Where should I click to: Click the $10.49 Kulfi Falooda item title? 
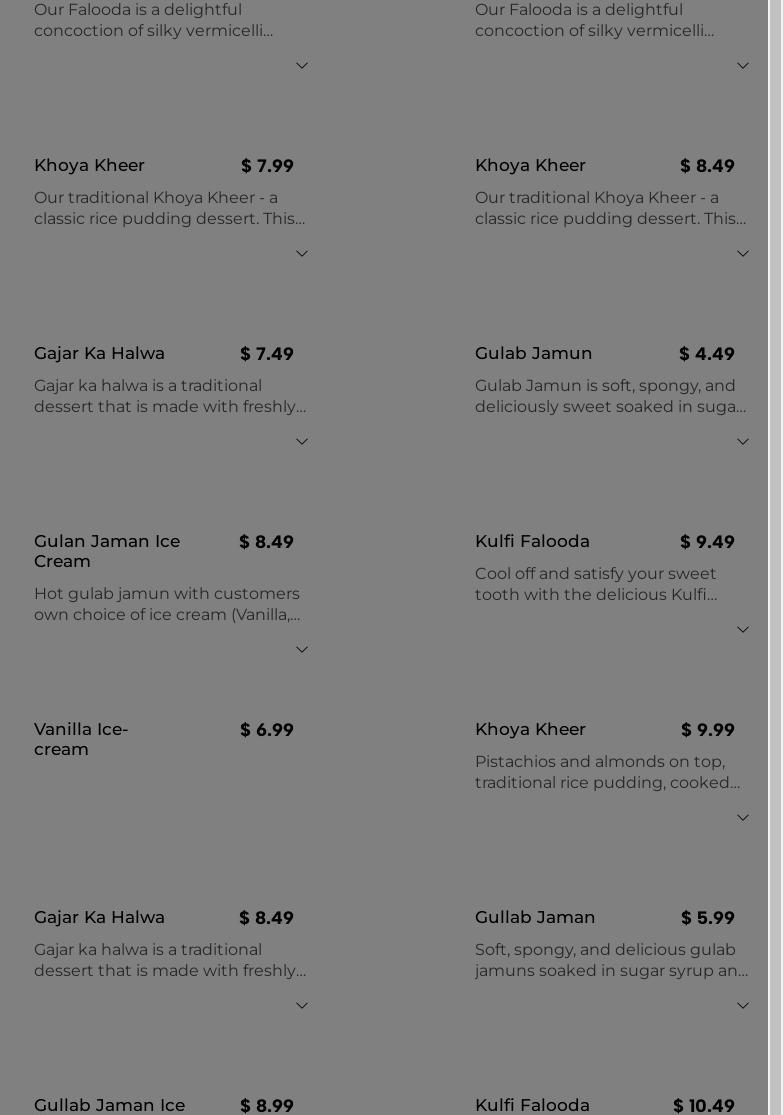532,1105
